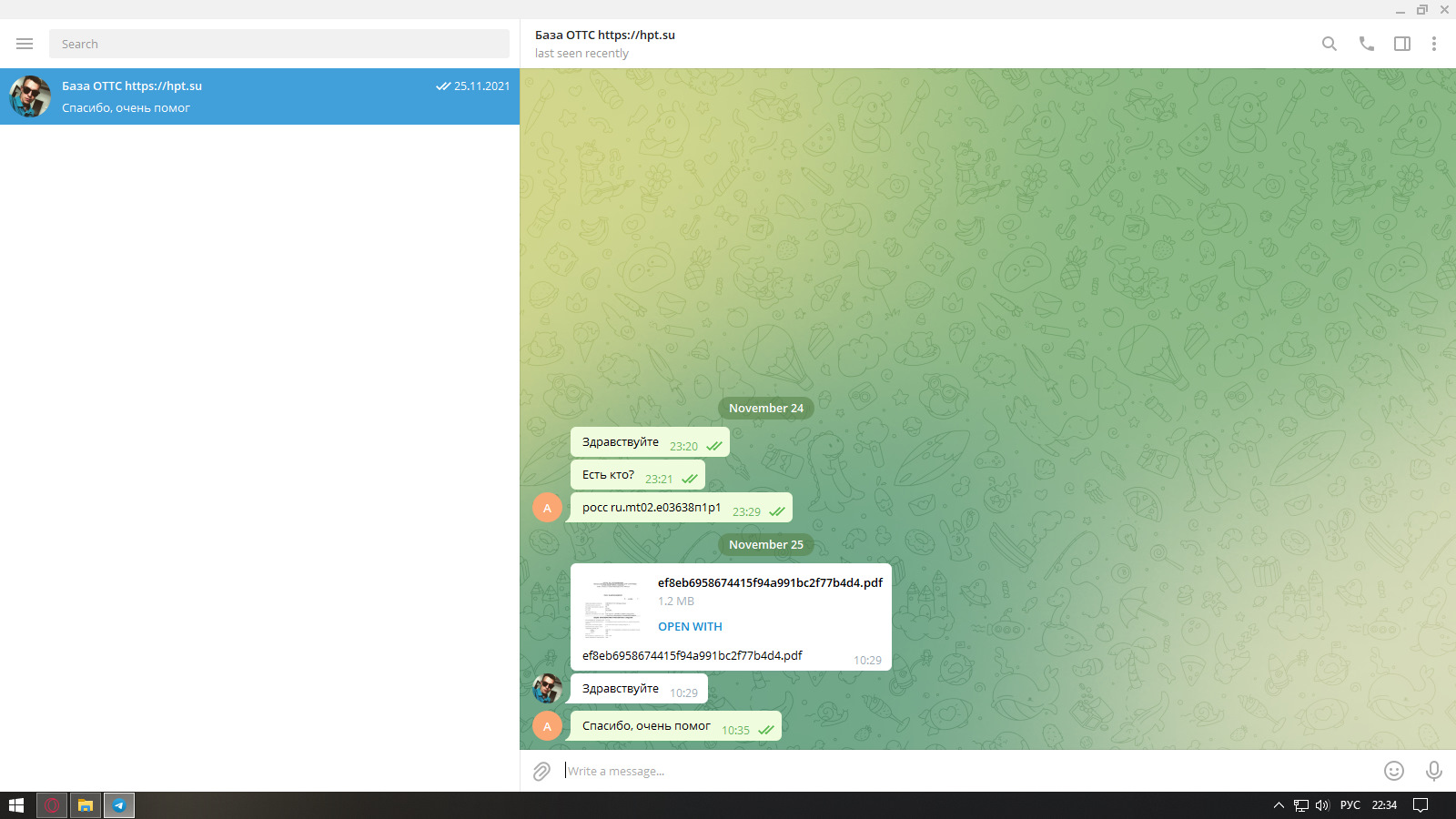1456x819 pixels.
Task: Open the emoji picker
Action: tap(1394, 772)
